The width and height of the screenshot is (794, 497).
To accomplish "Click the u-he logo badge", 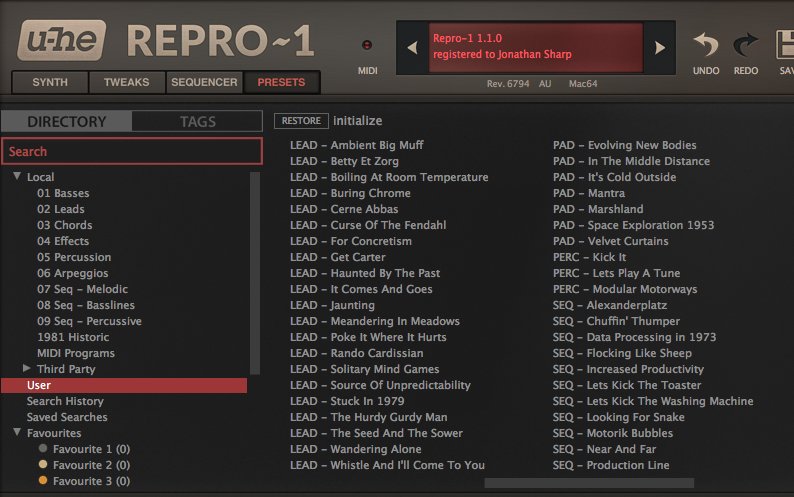I will pos(61,40).
